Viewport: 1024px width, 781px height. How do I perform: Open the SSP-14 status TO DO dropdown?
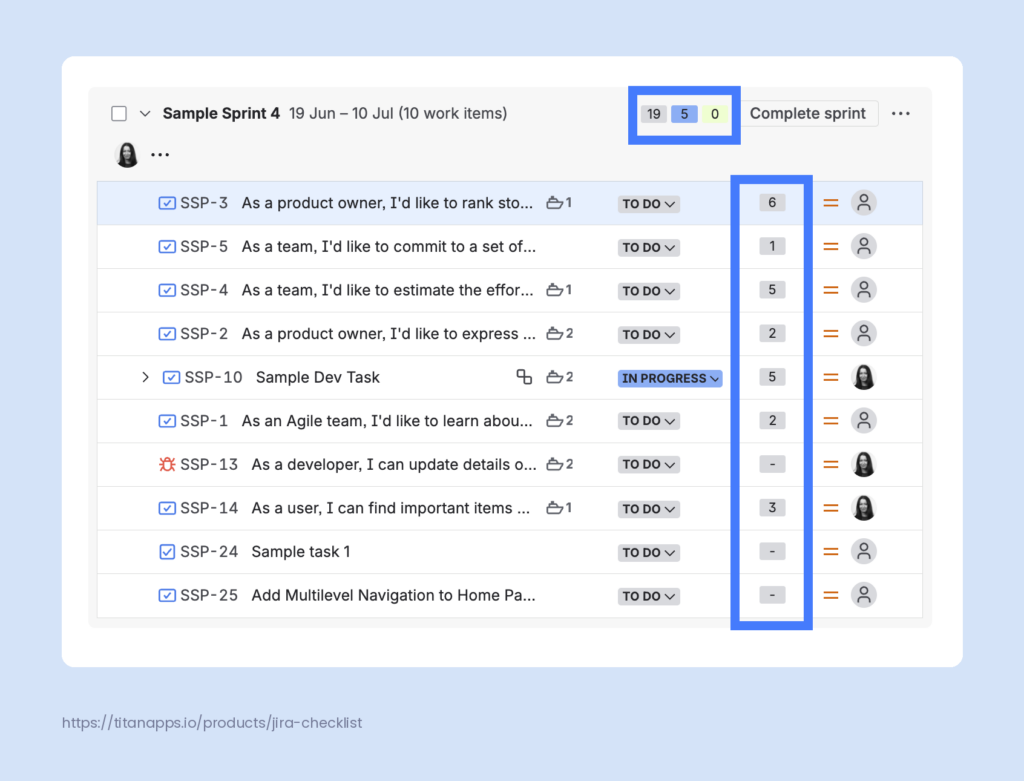coord(648,509)
